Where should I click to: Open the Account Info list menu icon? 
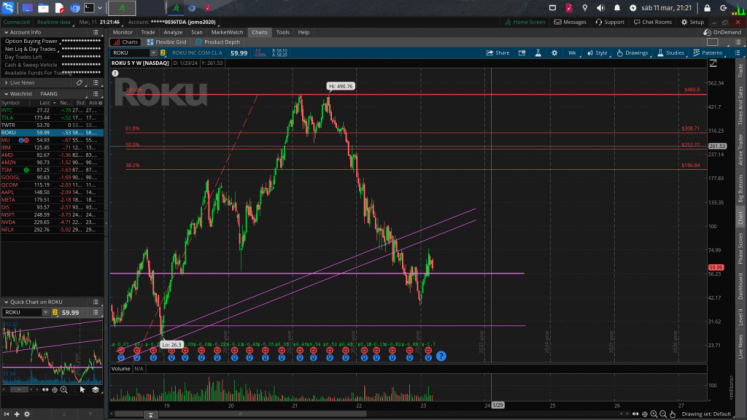point(96,32)
